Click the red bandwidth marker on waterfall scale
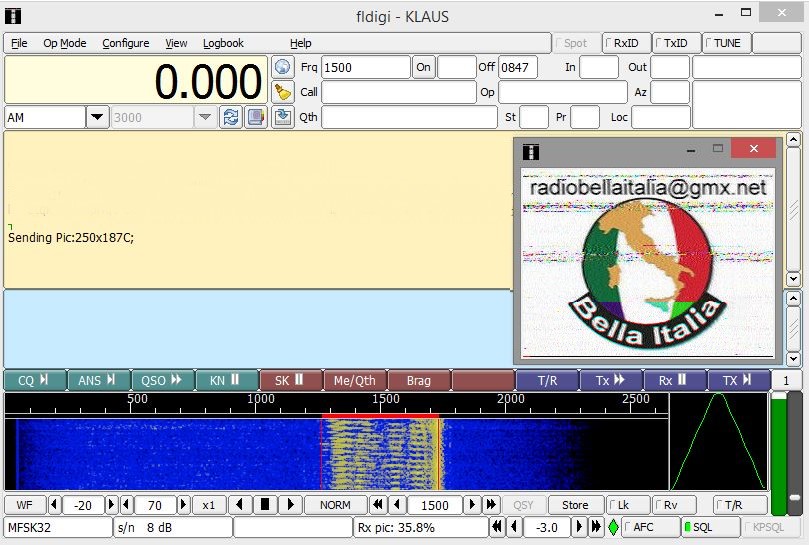The image size is (809, 545). click(380, 415)
